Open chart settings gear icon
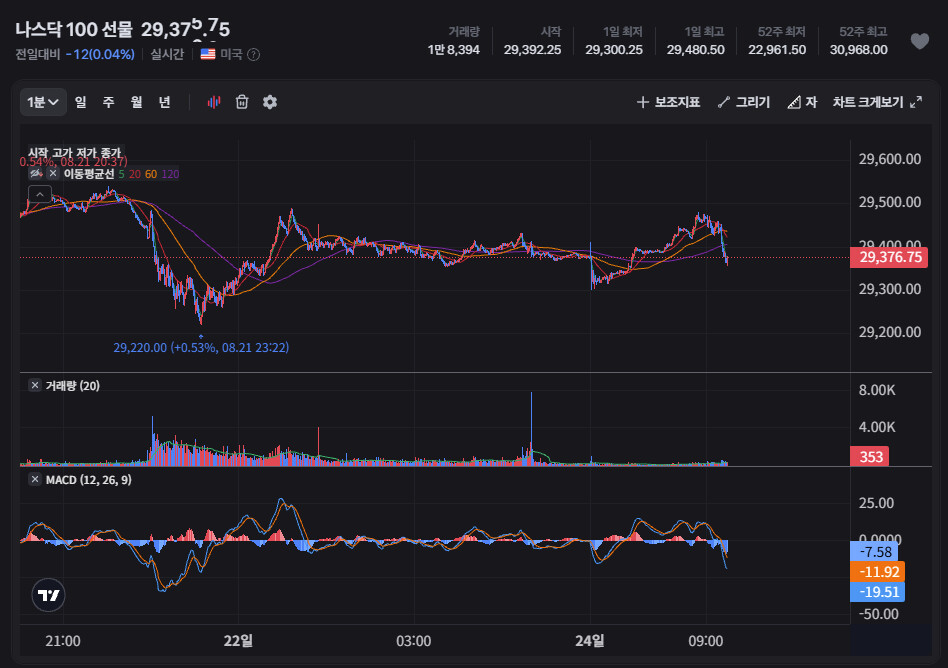Viewport: 948px width, 668px height. tap(270, 102)
